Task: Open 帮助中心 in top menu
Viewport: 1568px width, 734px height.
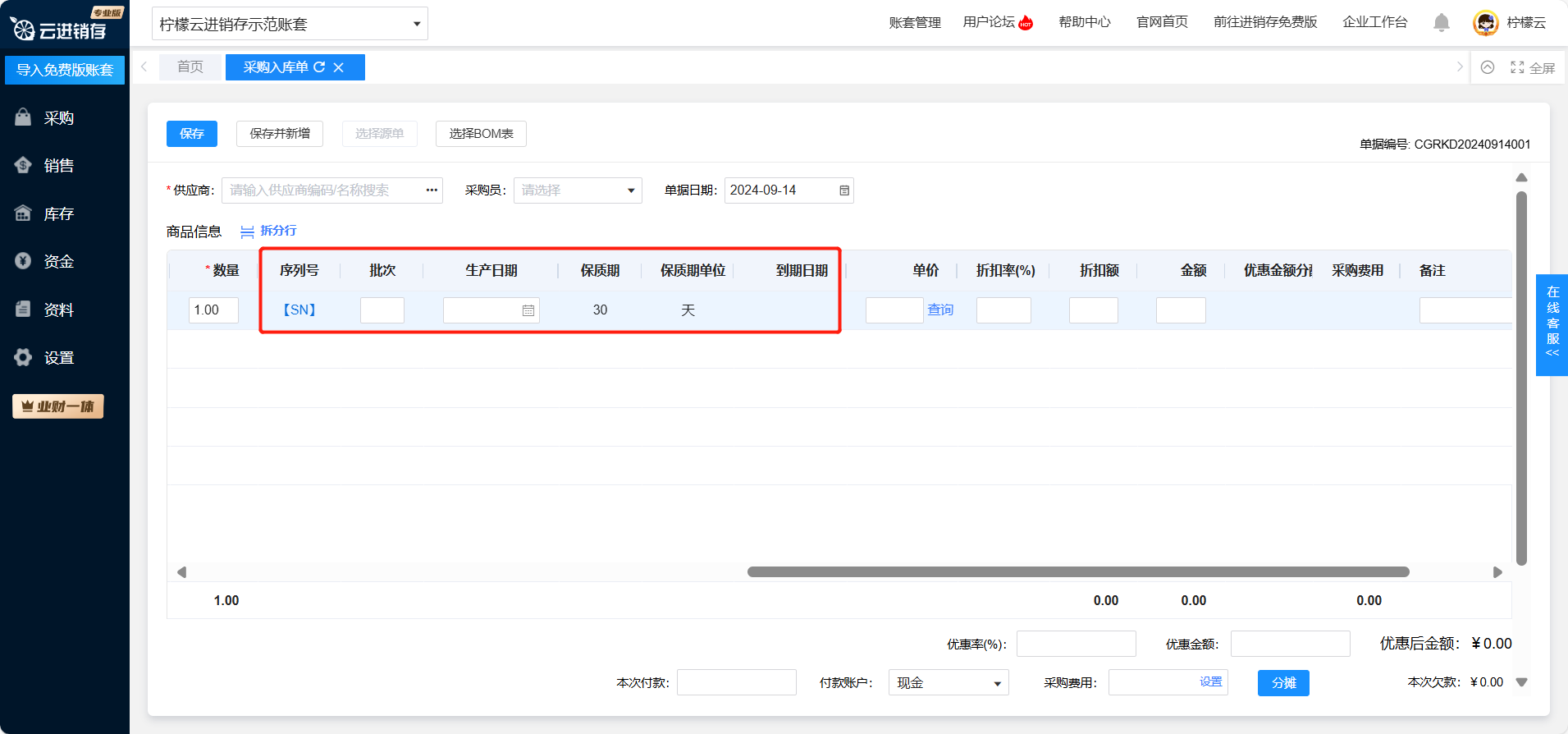Action: click(1085, 22)
